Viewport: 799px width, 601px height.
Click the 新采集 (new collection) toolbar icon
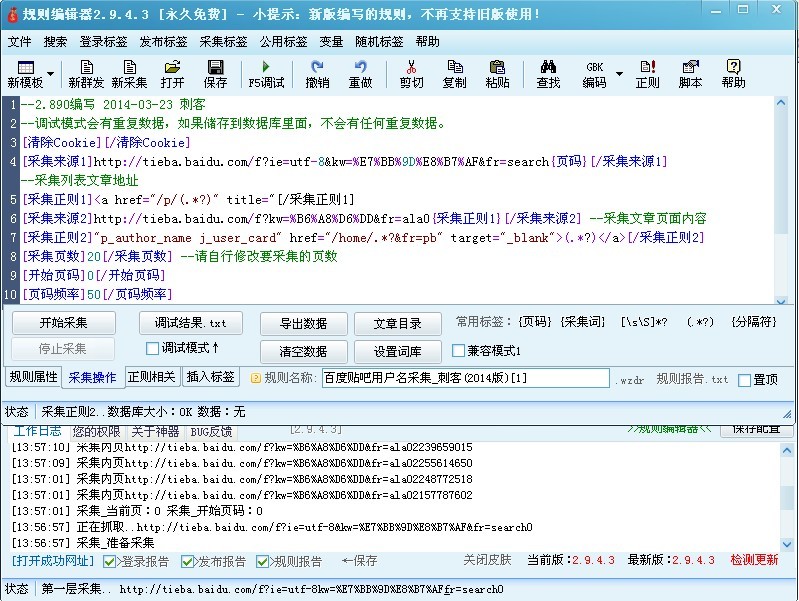[x=129, y=74]
